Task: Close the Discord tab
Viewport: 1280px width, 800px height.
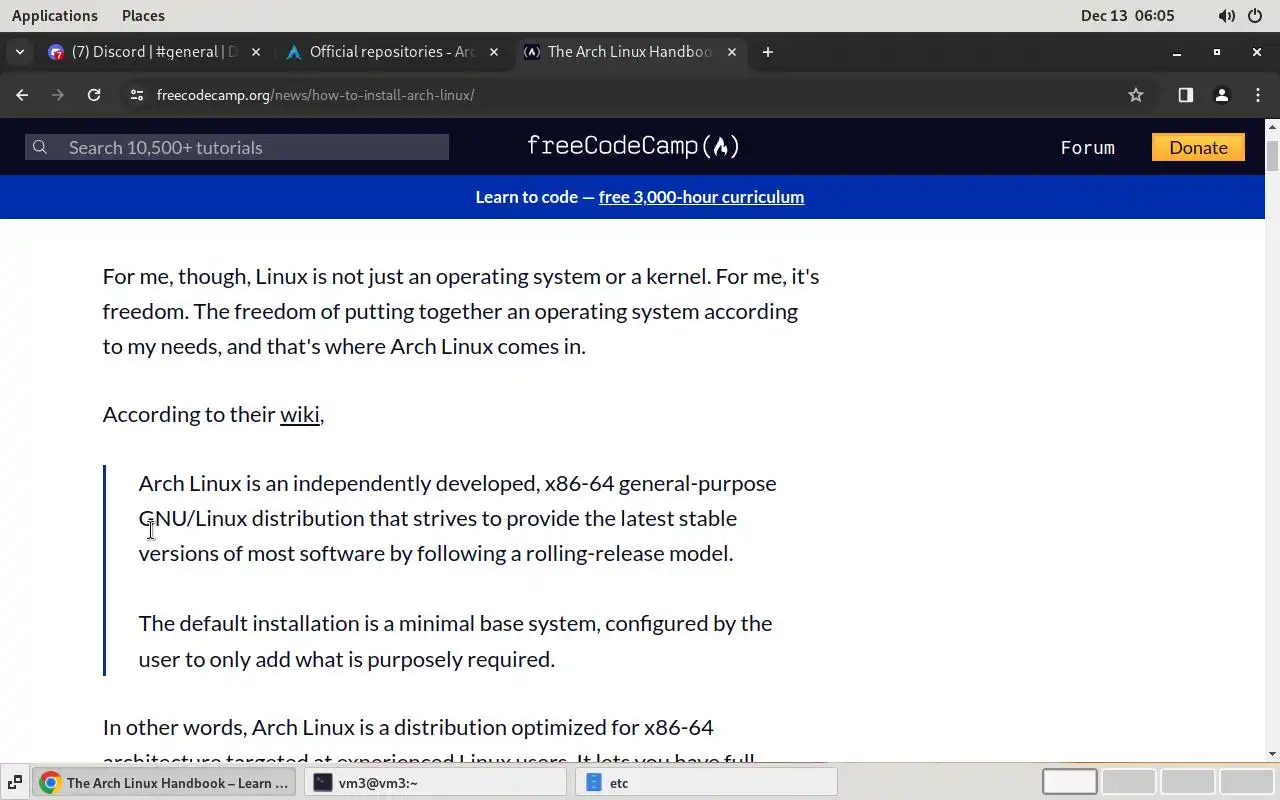Action: coord(256,52)
